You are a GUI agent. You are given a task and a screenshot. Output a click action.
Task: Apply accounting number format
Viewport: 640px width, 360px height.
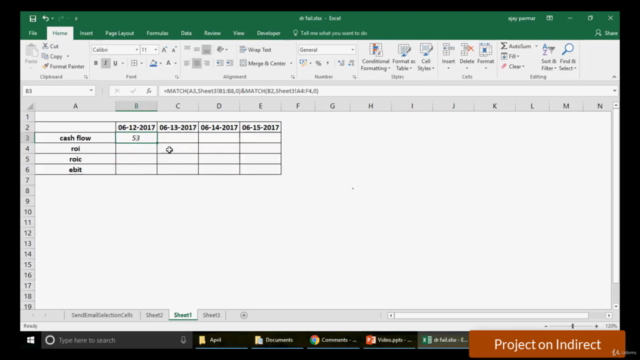point(303,63)
